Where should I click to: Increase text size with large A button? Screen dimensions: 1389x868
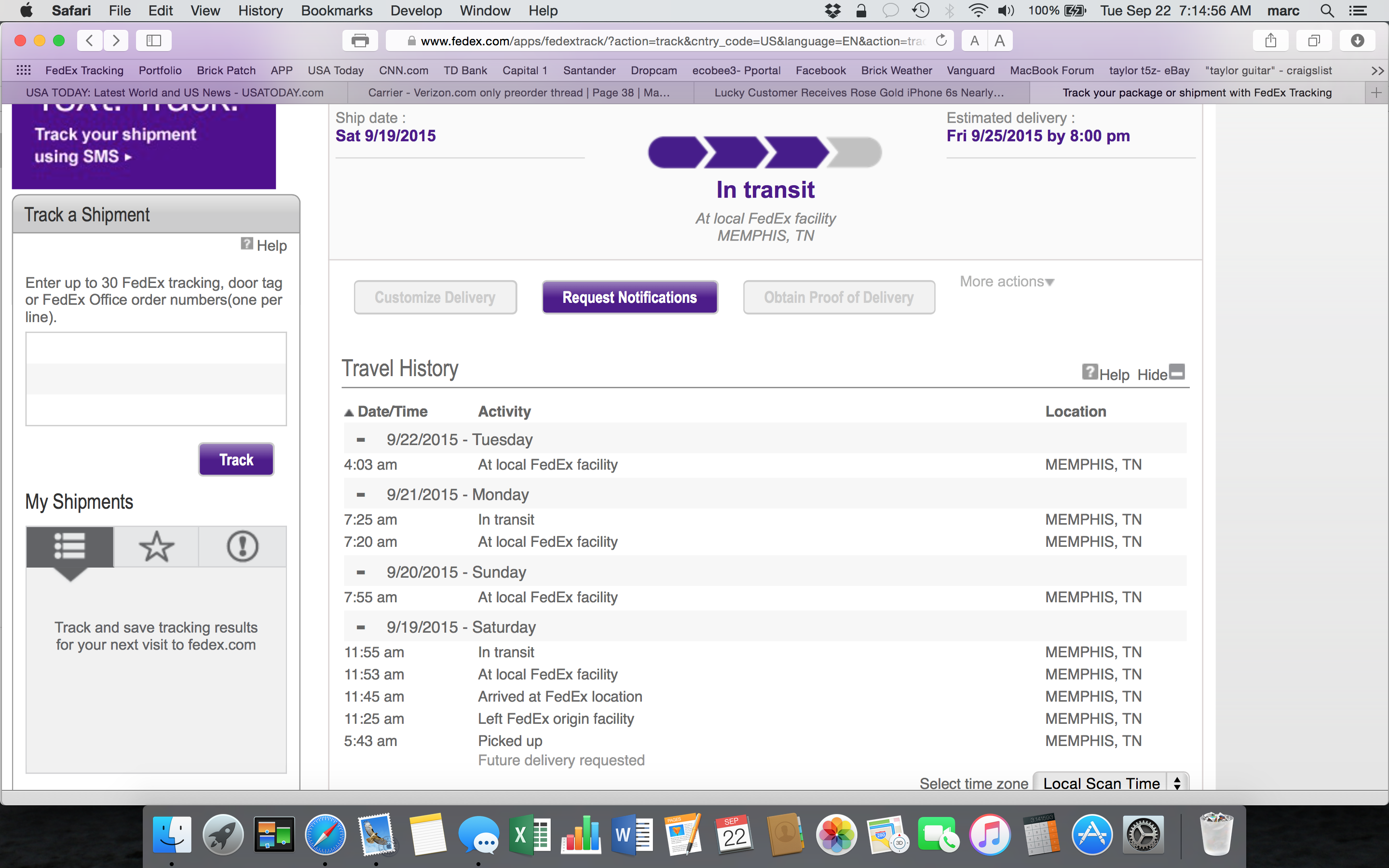coord(1000,40)
